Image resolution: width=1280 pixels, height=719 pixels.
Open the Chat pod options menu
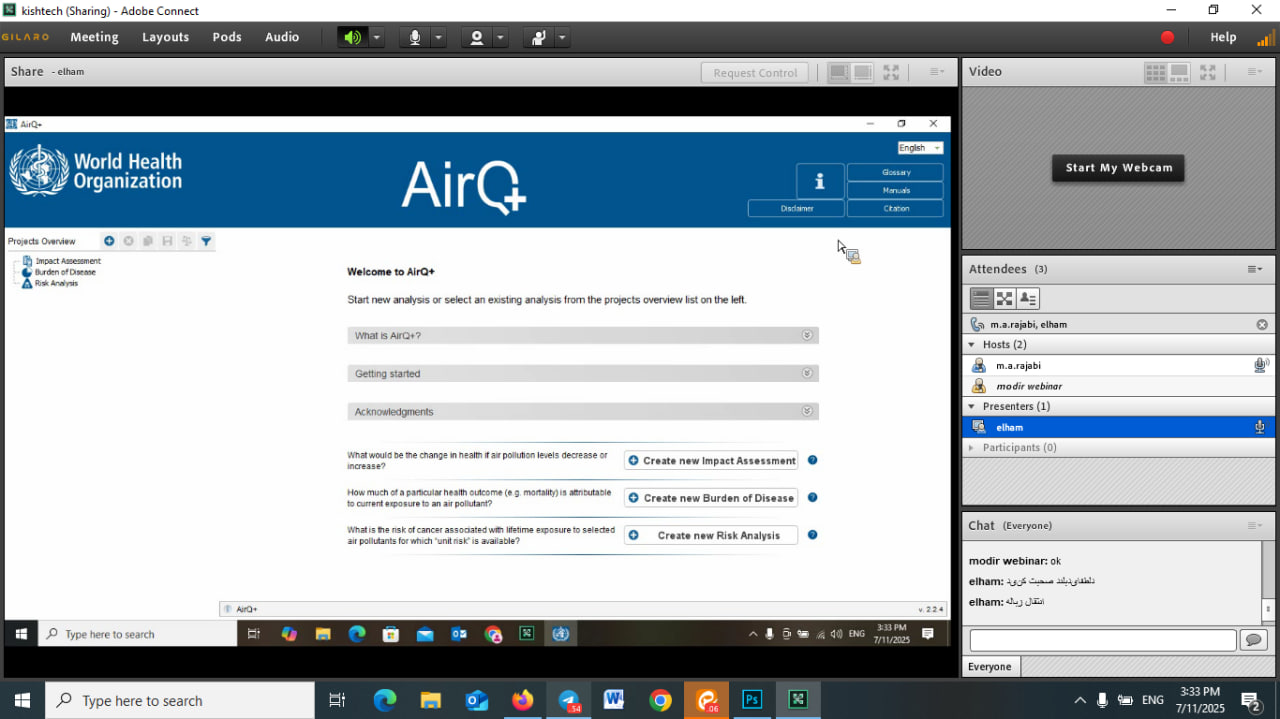[x=1254, y=526]
